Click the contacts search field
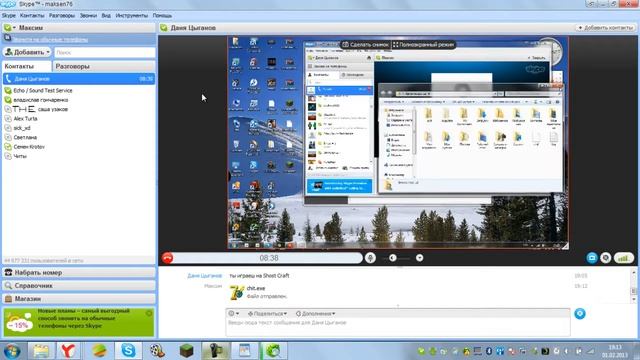Image resolution: width=640 pixels, height=360 pixels. (x=104, y=52)
